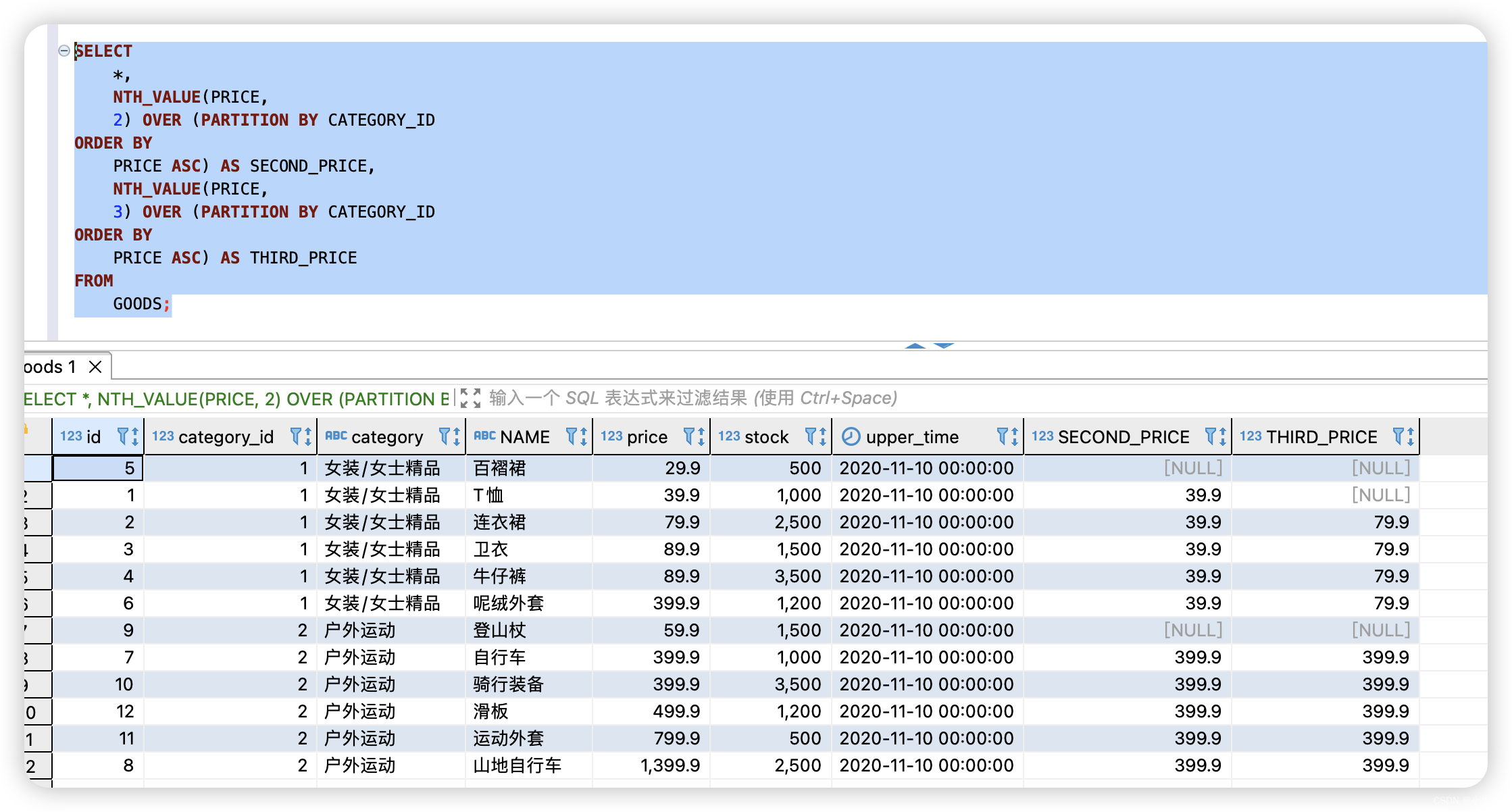Select NULL THIRD_PRICE in T恤 row
Viewport: 1512px width, 812px height.
pyautogui.click(x=1326, y=495)
